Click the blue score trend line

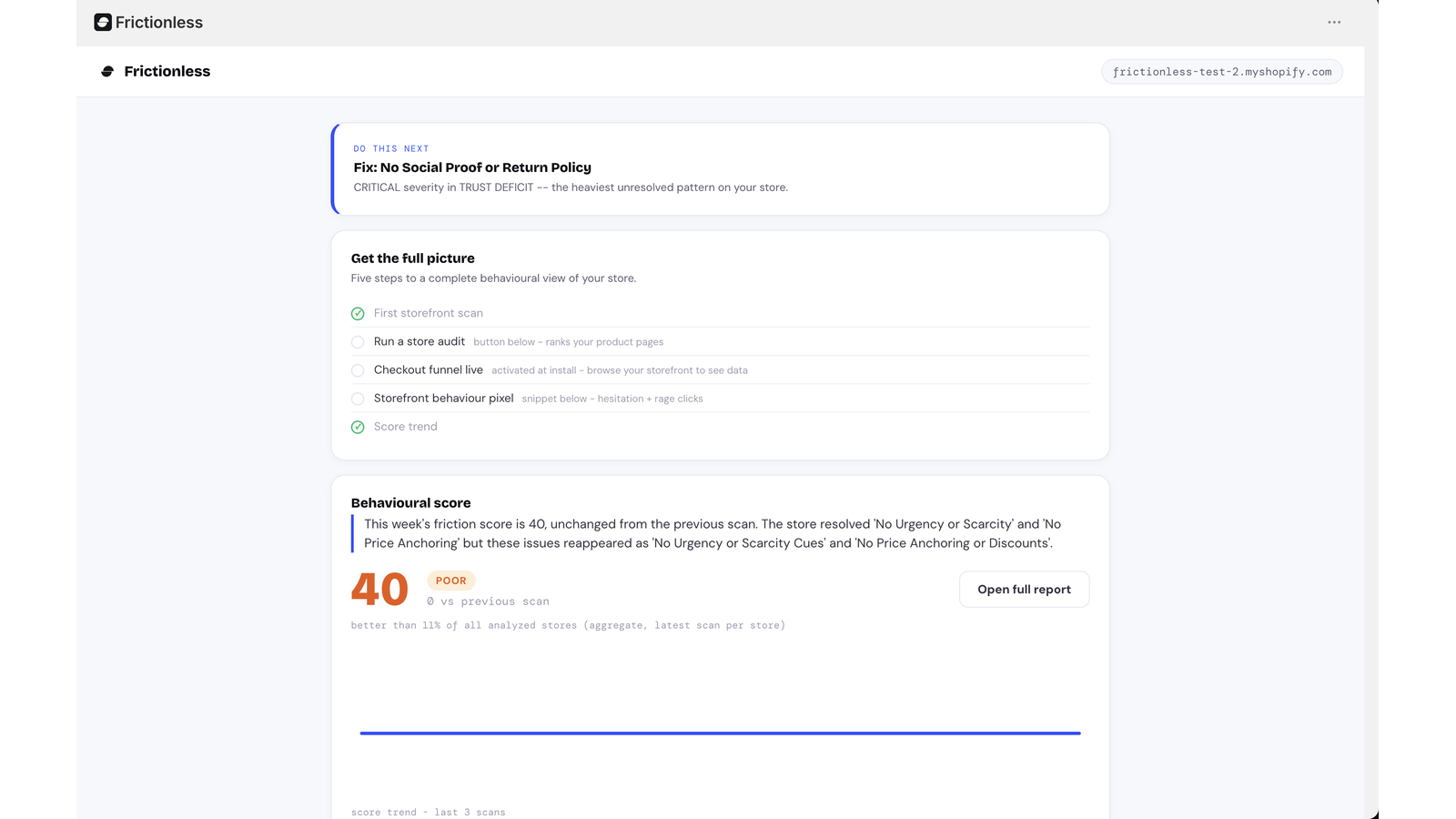(720, 733)
